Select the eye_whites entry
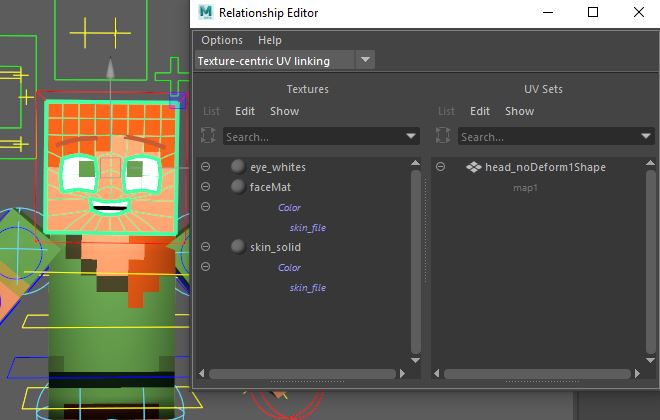Image resolution: width=660 pixels, height=420 pixels. coord(278,167)
